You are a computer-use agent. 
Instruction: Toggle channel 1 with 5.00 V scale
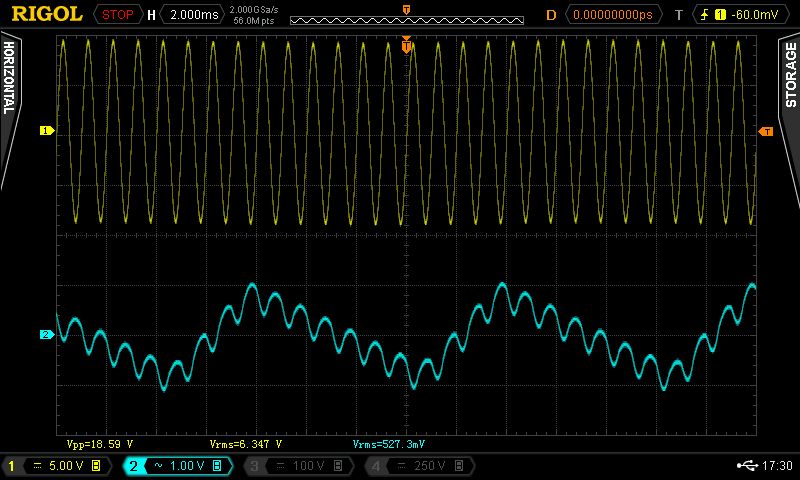tap(55, 466)
